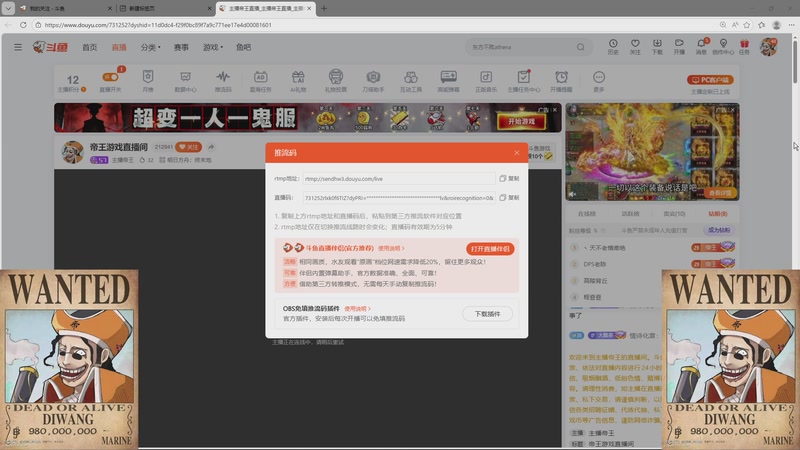Open 消息 notifications bell

coord(702,46)
